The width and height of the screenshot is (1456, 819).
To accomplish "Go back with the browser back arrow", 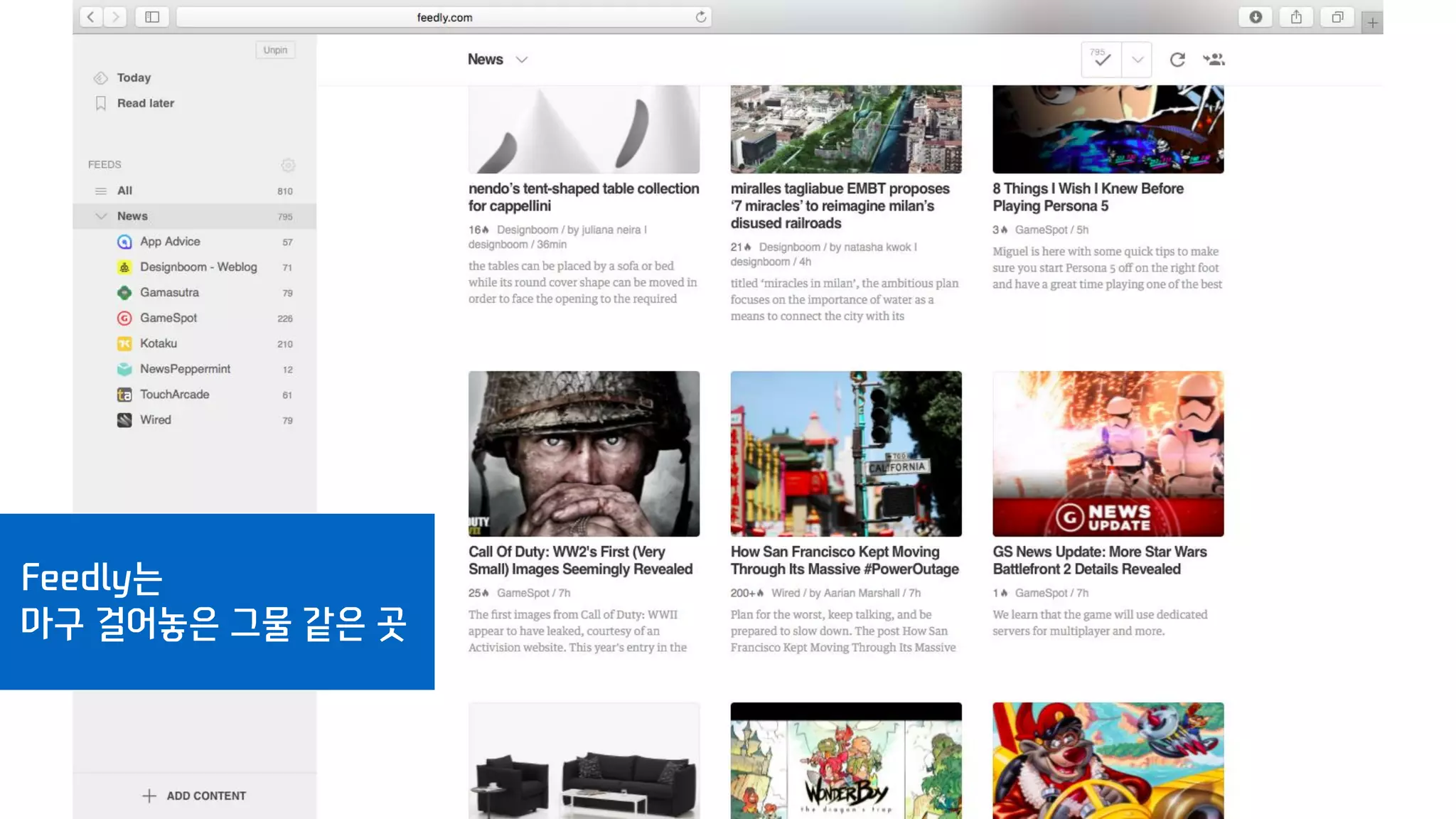I will 91,17.
